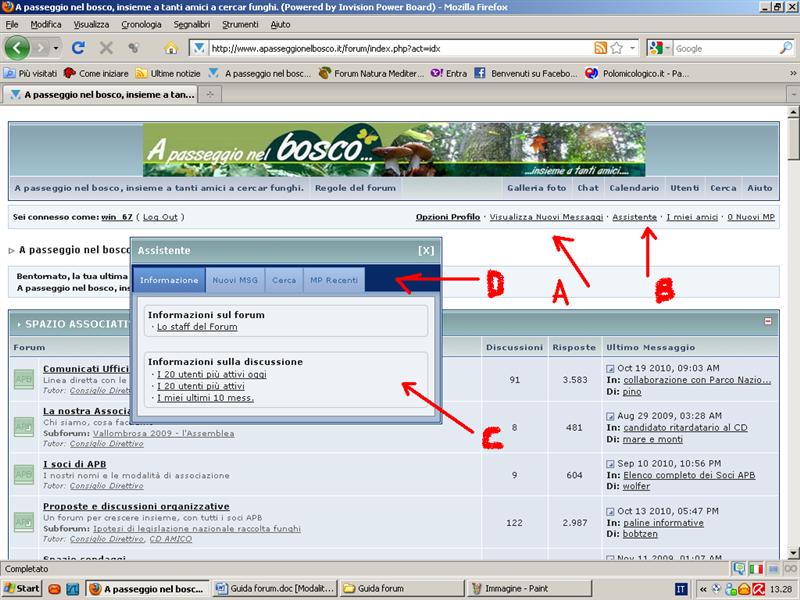800x600 pixels.
Task: Click the page vertical scrollbar down arrow
Action: pos(793,553)
